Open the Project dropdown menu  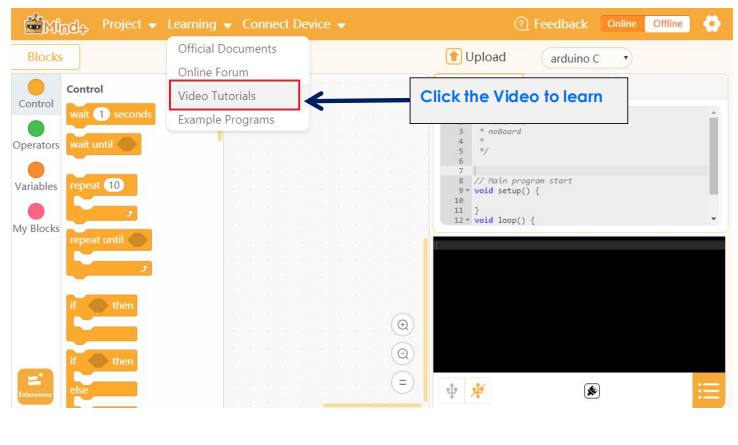click(129, 24)
